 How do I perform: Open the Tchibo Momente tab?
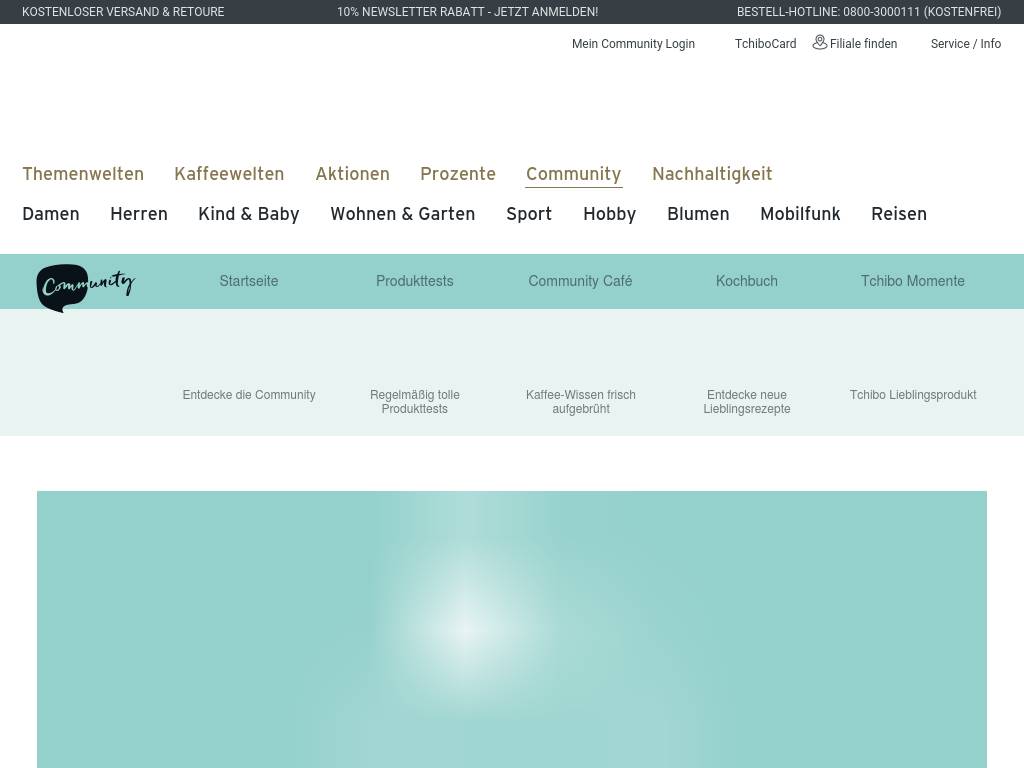912,281
